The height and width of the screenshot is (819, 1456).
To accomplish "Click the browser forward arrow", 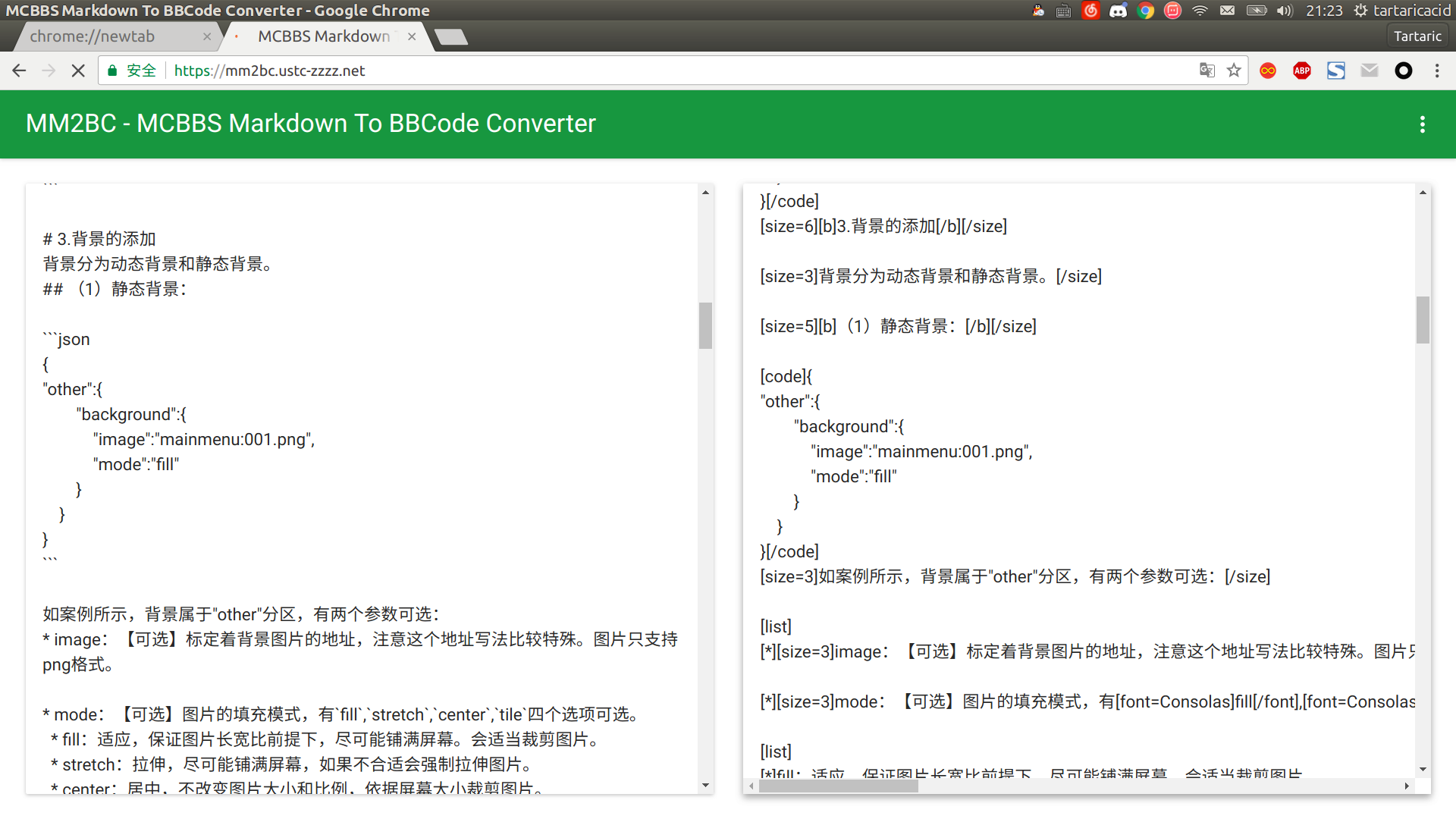I will (x=49, y=71).
